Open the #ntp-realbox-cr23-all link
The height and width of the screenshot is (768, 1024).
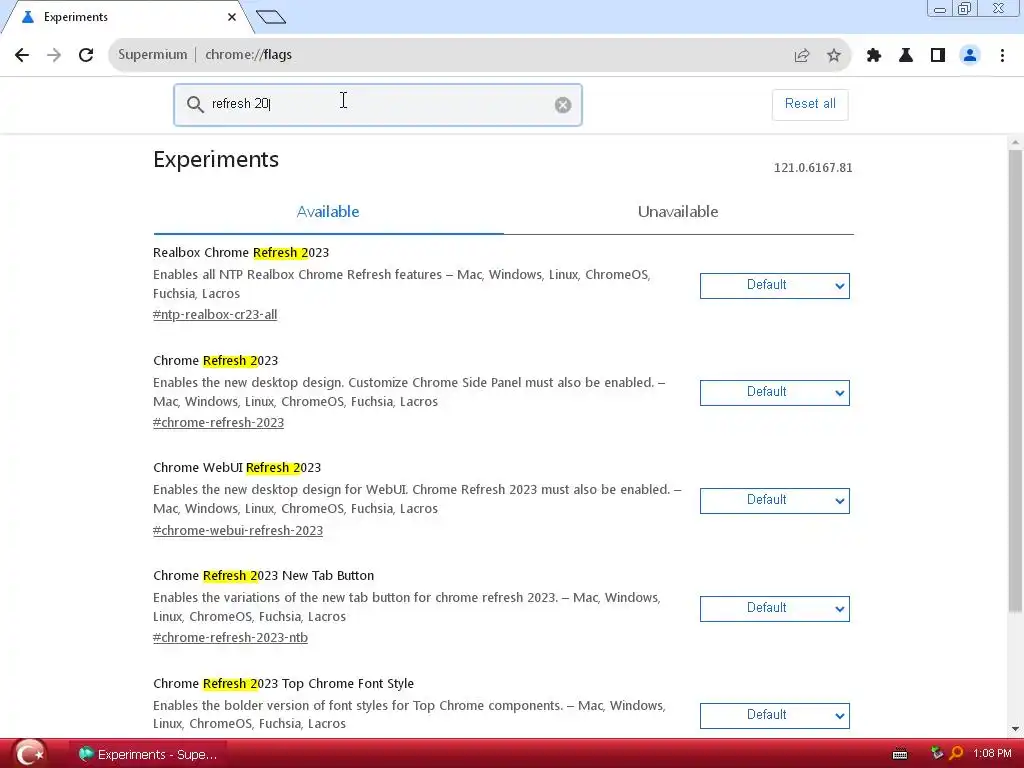pyautogui.click(x=215, y=315)
